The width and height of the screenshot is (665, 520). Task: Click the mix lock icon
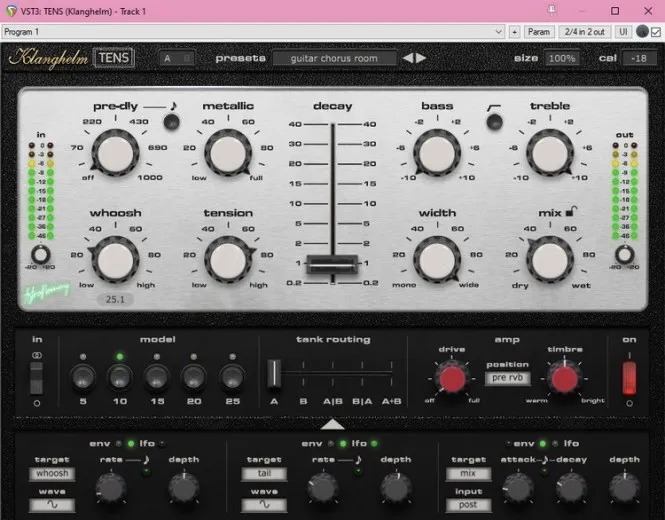569,213
